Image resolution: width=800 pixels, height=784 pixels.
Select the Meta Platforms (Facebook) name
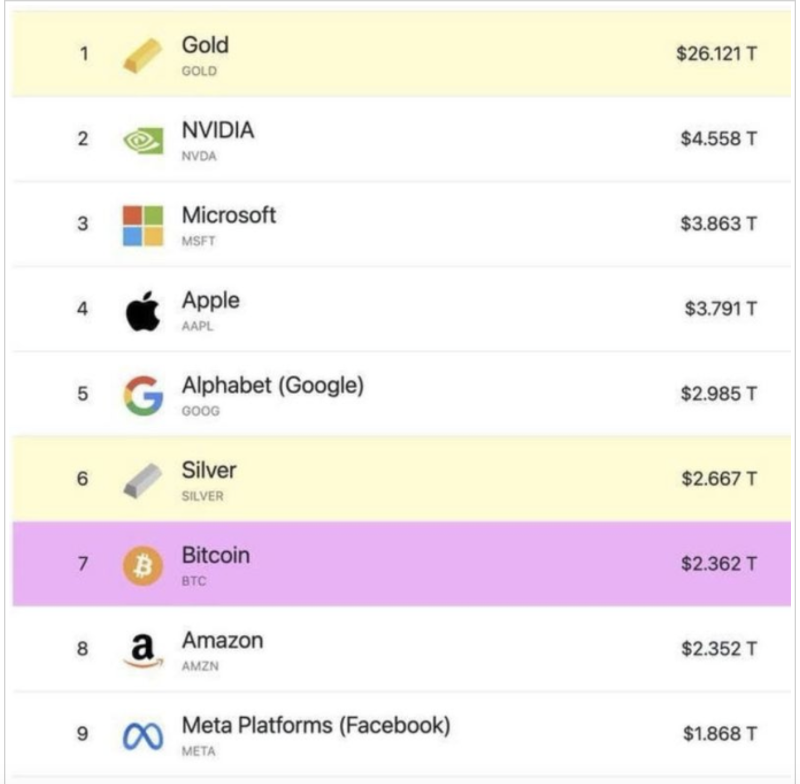pos(315,725)
